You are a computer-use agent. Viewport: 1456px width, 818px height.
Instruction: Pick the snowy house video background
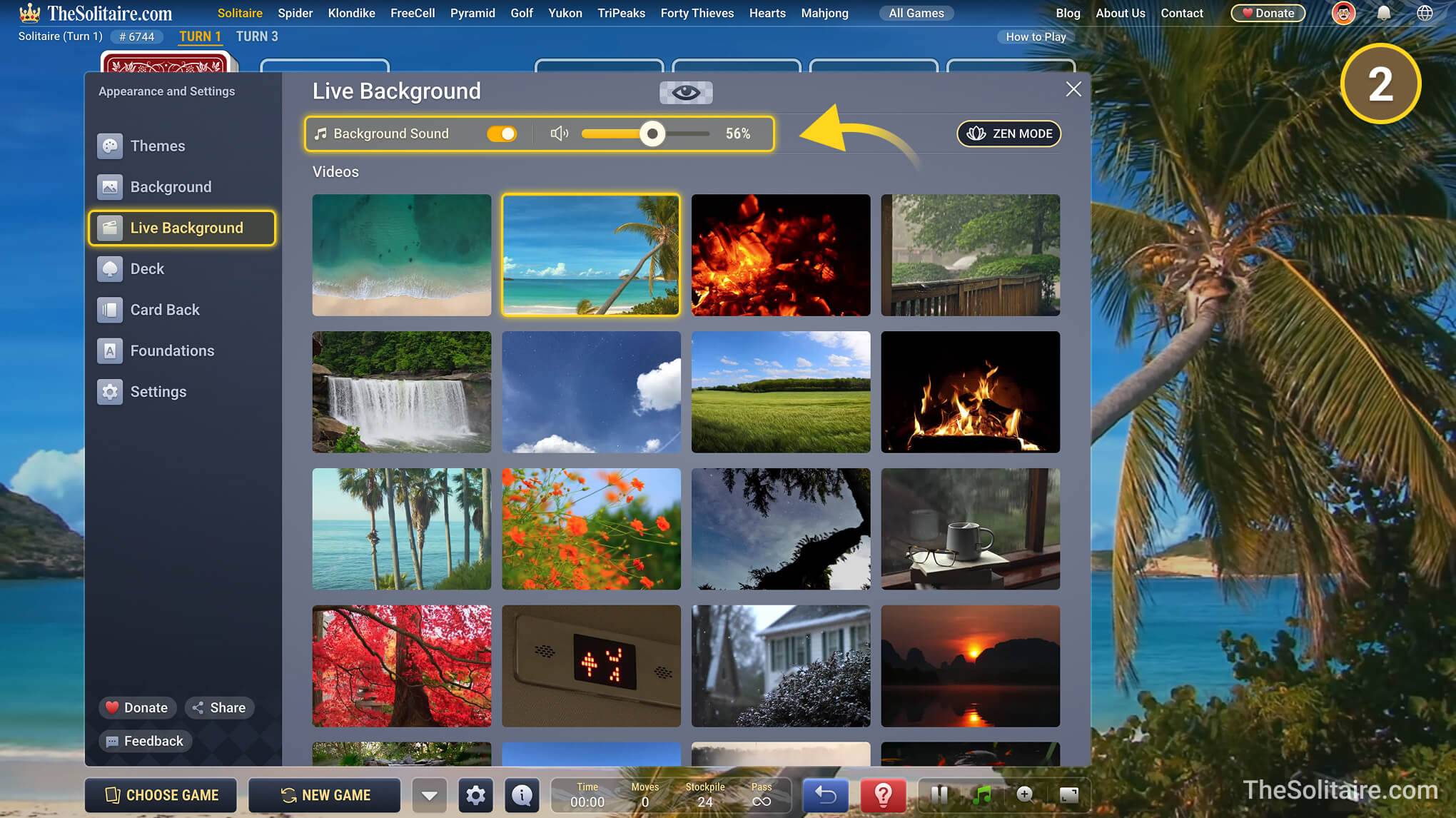(781, 666)
